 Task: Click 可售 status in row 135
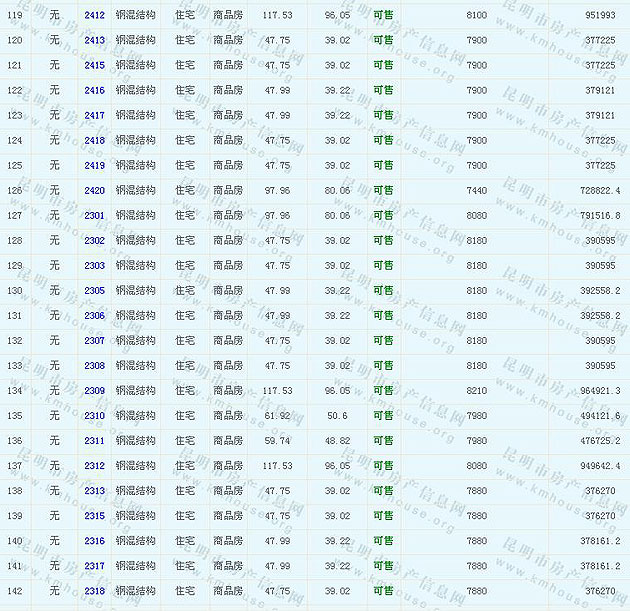click(383, 416)
